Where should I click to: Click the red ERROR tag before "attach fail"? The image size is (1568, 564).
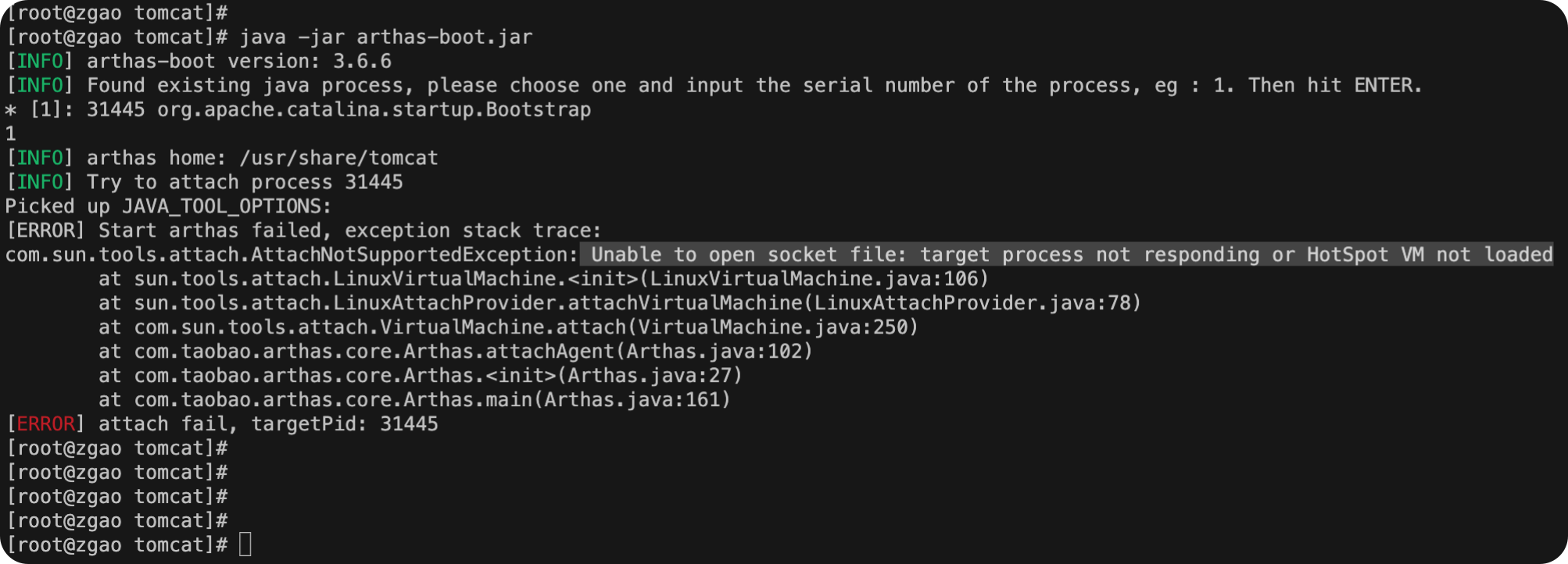pyautogui.click(x=45, y=424)
